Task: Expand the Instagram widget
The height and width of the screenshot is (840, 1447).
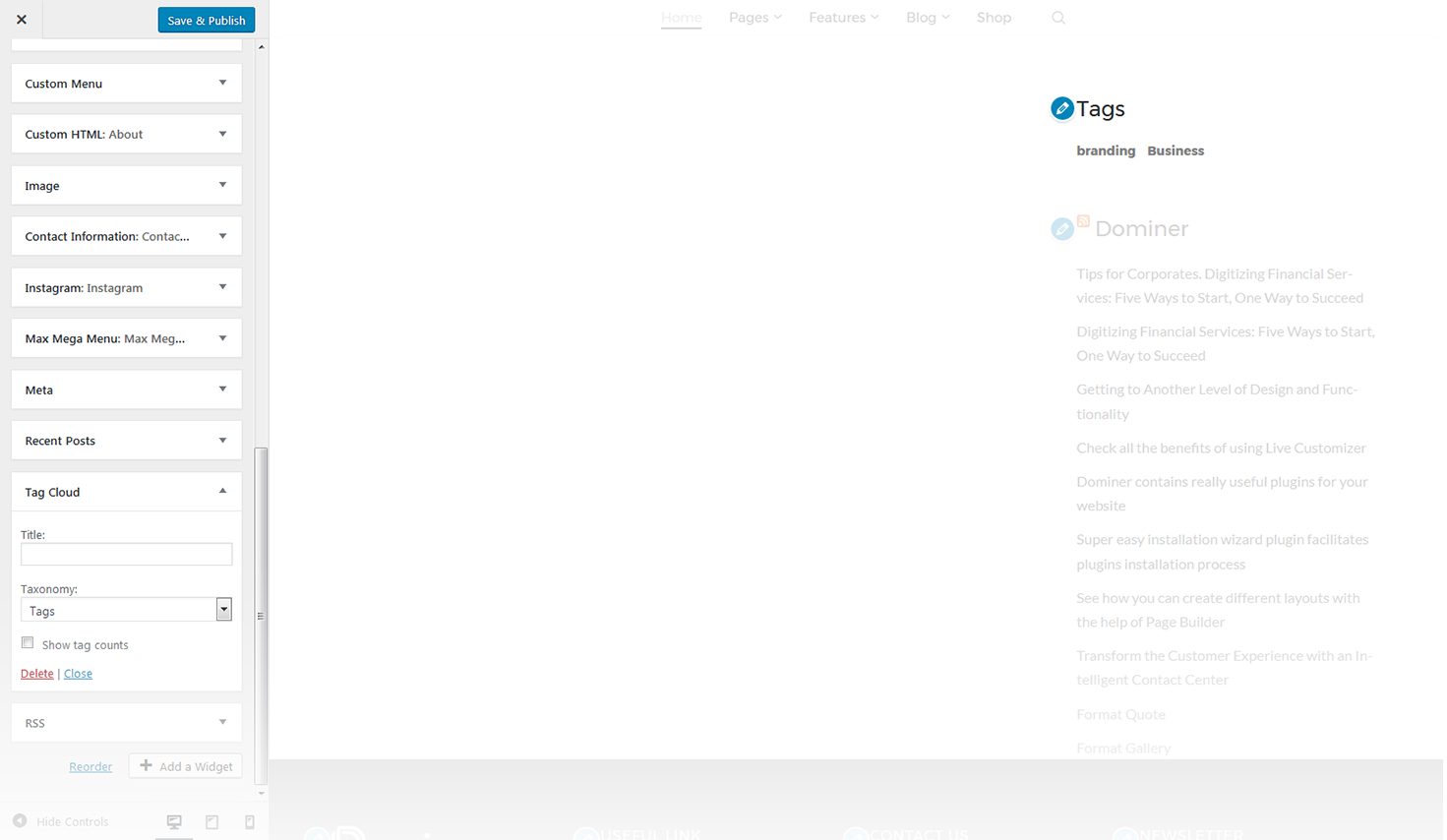Action: point(126,288)
